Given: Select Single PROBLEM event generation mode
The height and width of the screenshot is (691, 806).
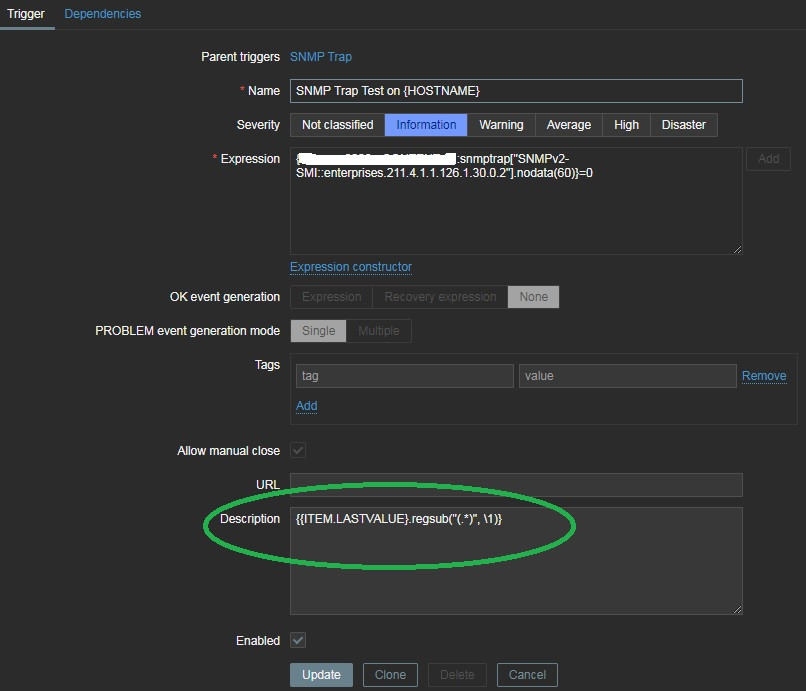Looking at the screenshot, I should [318, 331].
